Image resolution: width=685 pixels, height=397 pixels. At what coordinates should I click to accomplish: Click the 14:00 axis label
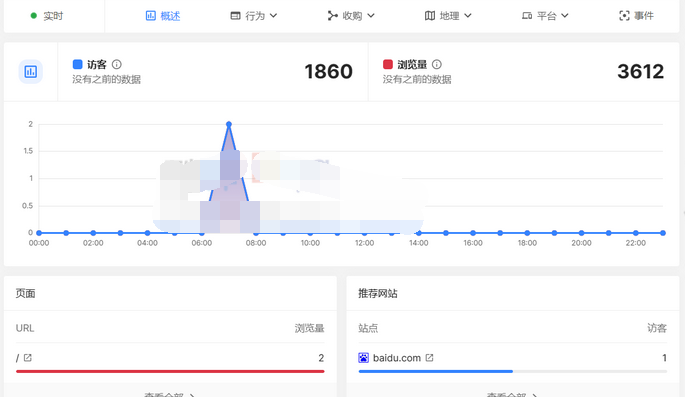tap(419, 243)
